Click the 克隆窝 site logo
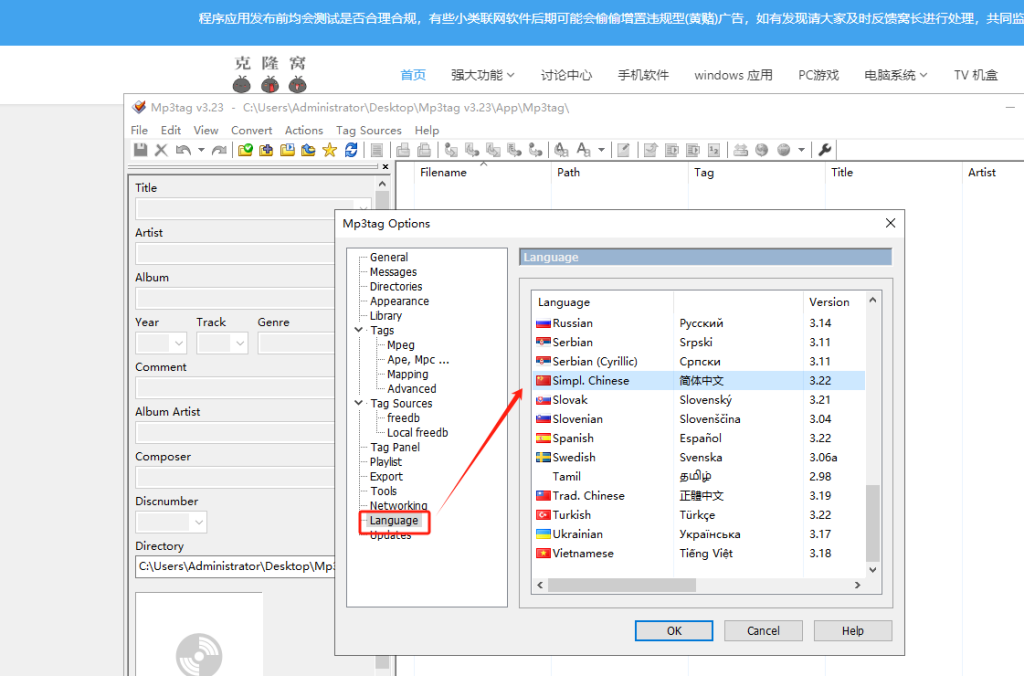 point(270,74)
